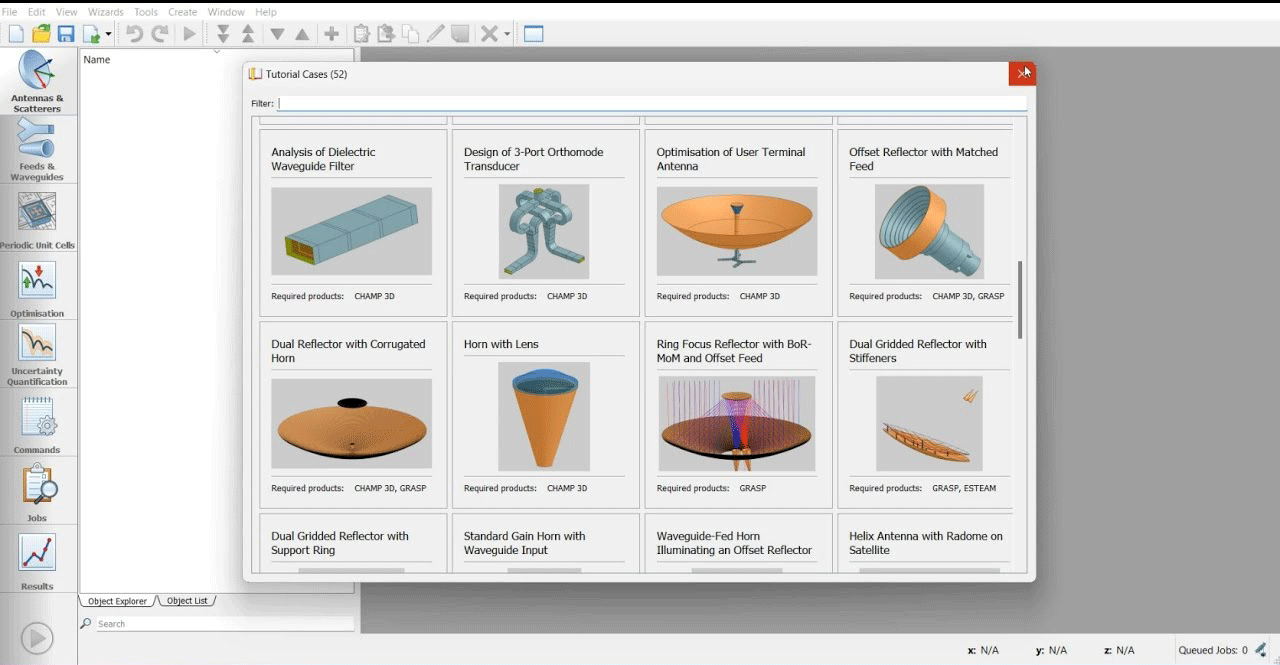Open the Commands panel
1280x665 pixels.
37,424
